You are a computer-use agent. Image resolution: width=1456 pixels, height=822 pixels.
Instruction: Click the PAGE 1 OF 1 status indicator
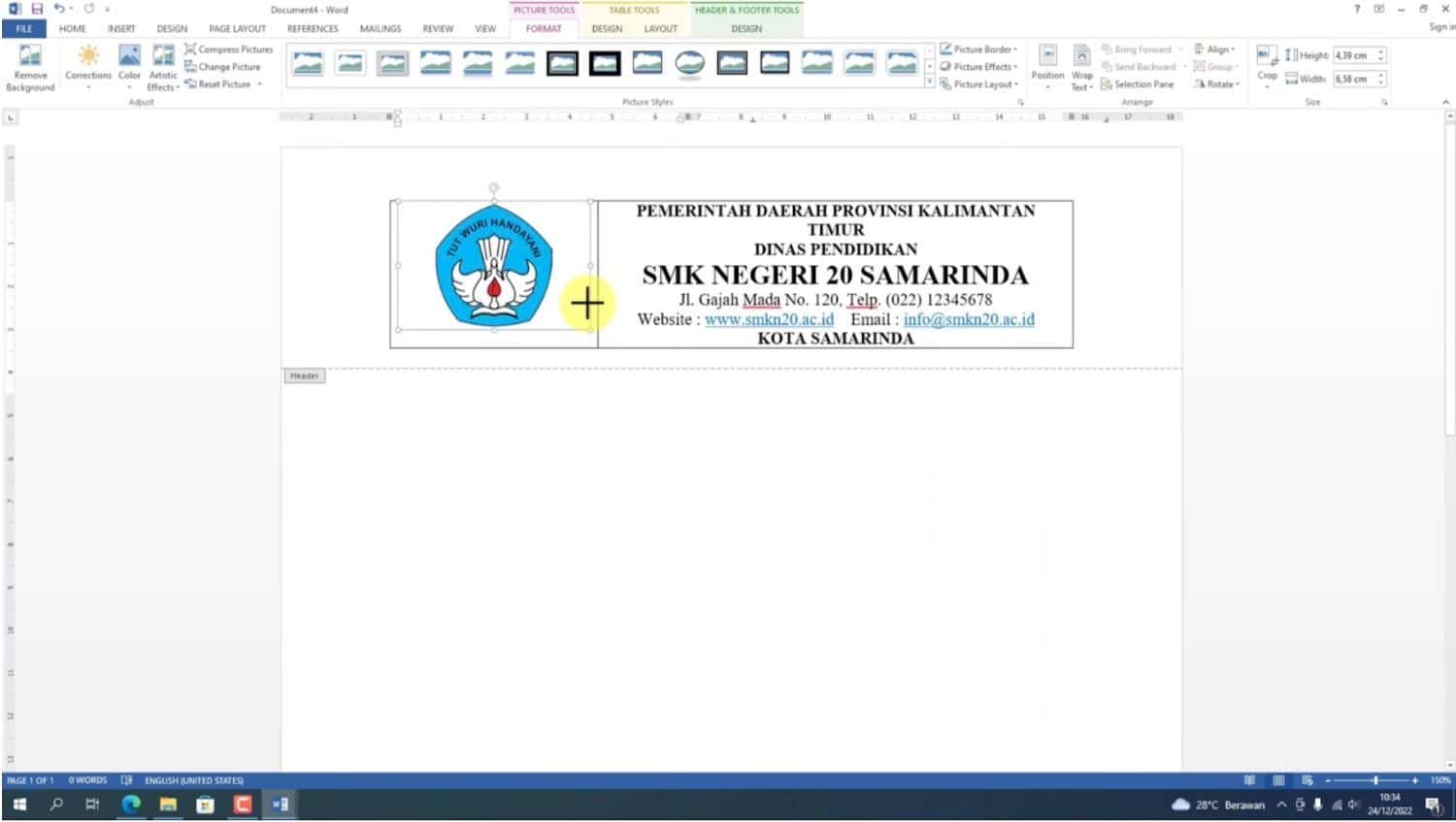(x=30, y=780)
